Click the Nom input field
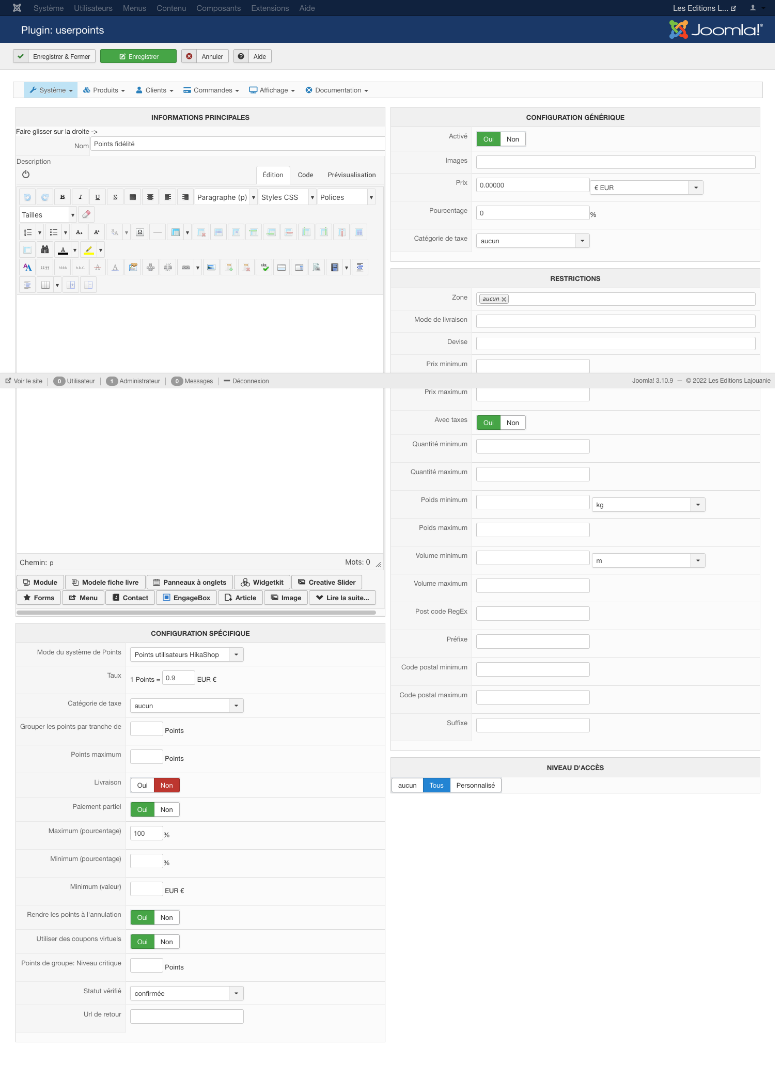The width and height of the screenshot is (775, 1080). coord(238,144)
